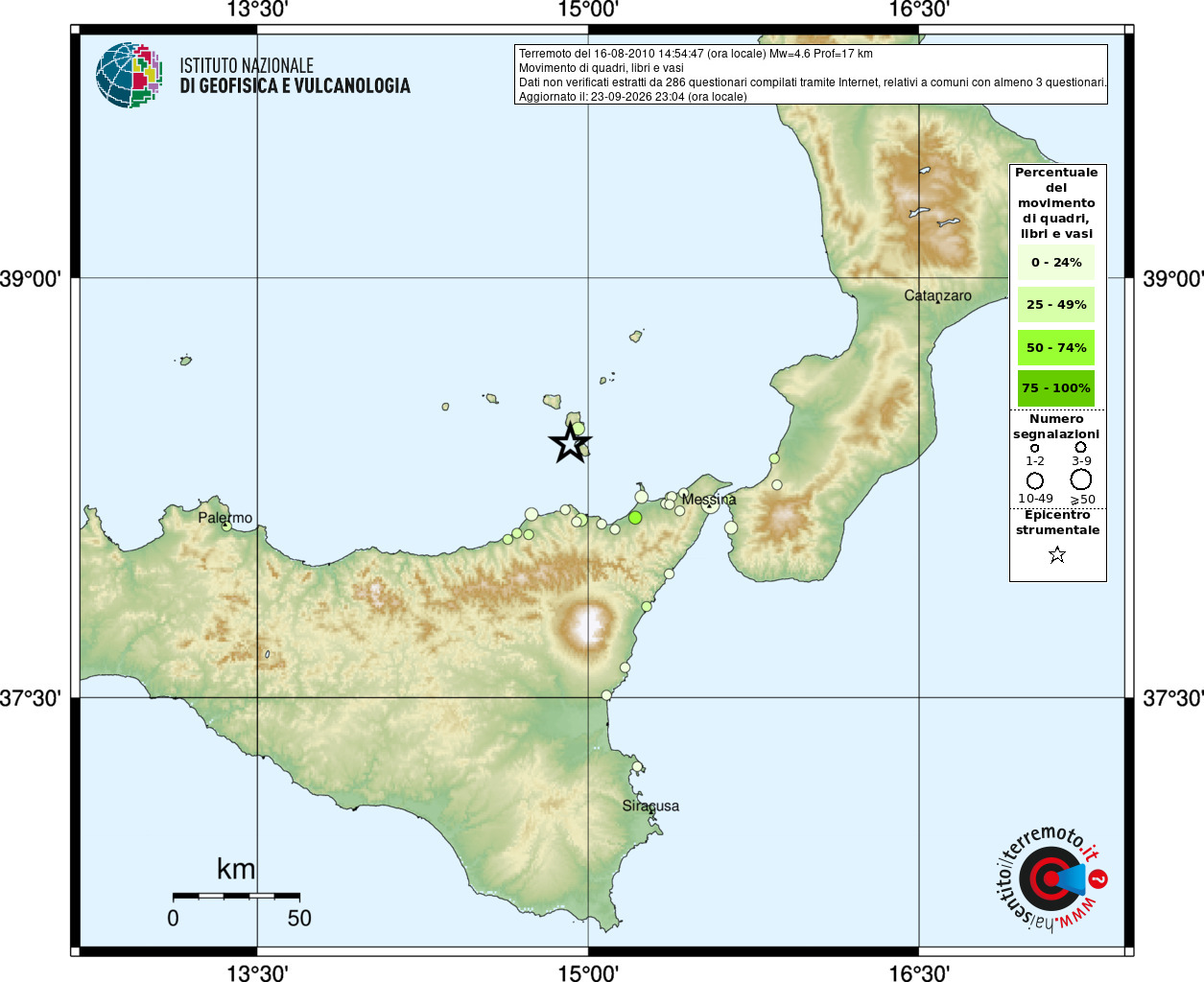
Task: Click the legend circle labeled 10-49
Action: (x=1035, y=480)
